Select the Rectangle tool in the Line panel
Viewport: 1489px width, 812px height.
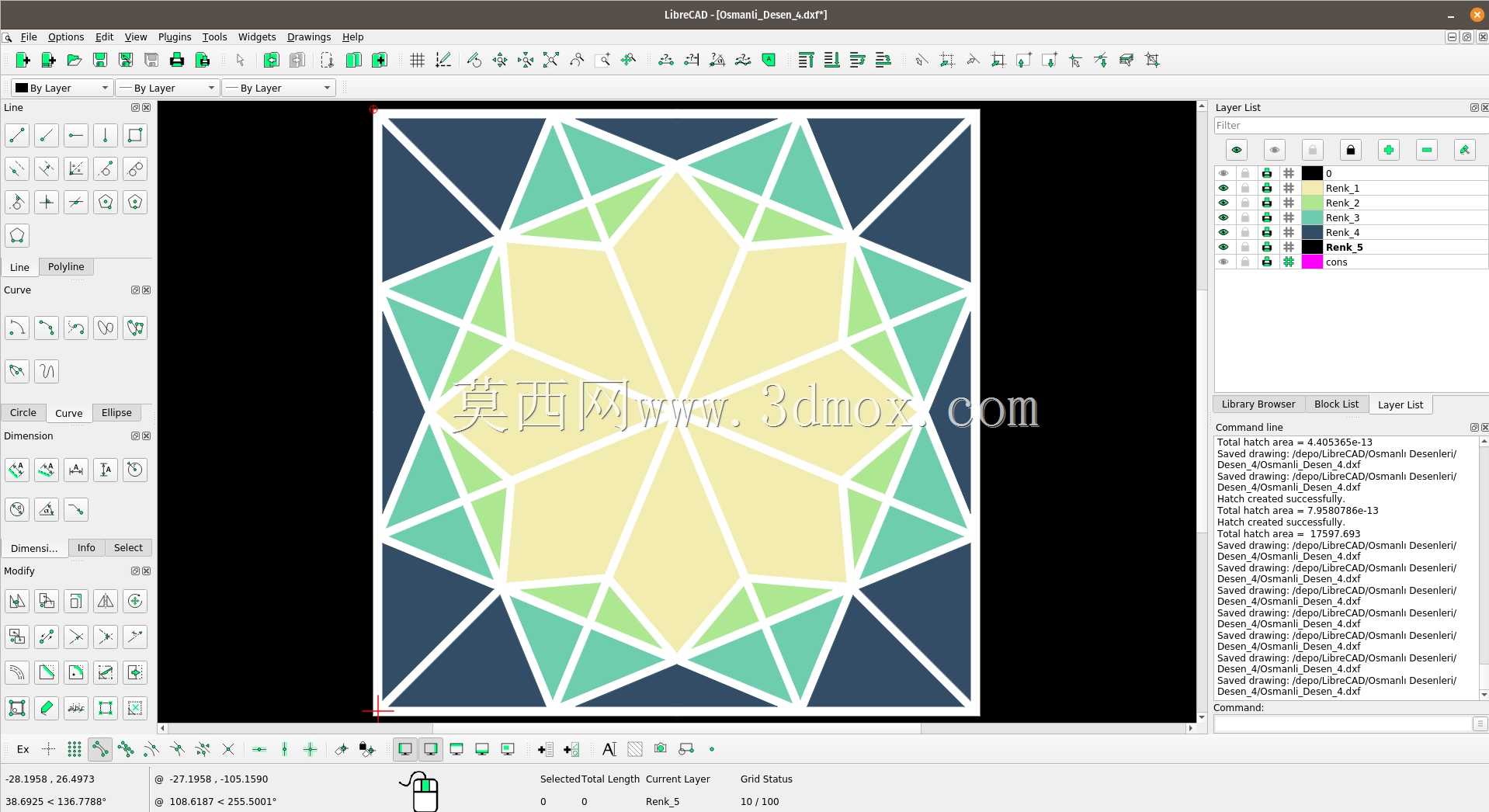(135, 135)
